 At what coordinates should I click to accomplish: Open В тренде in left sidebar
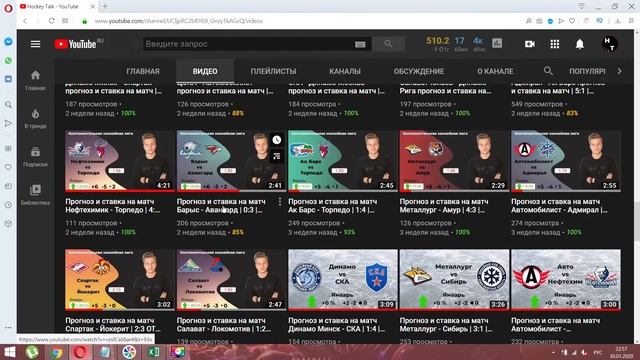(x=36, y=118)
